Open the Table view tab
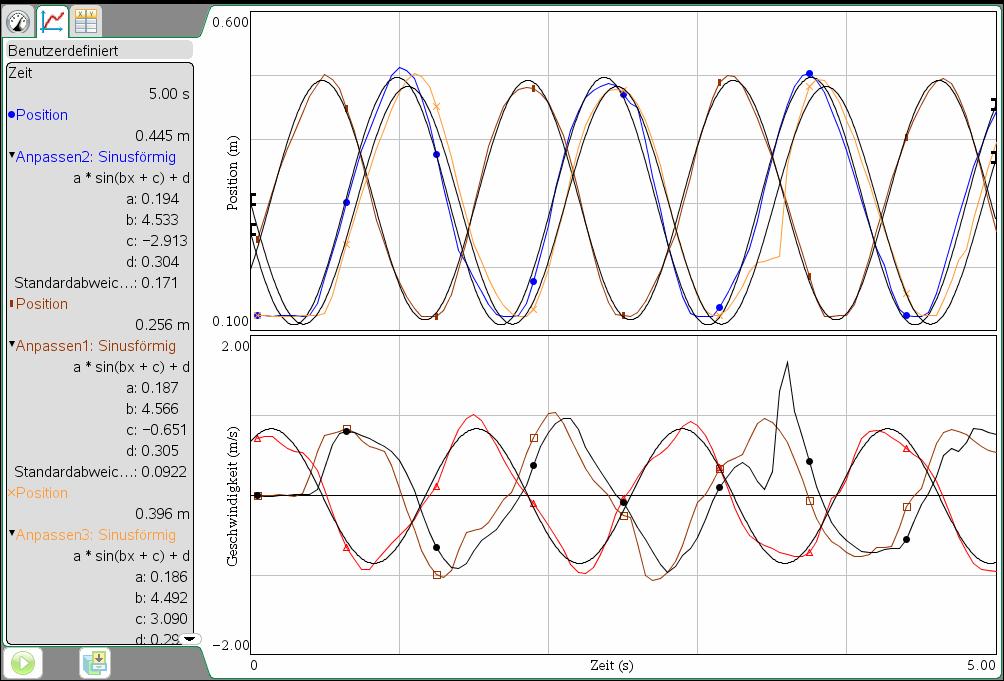1004x681 pixels. pos(86,18)
